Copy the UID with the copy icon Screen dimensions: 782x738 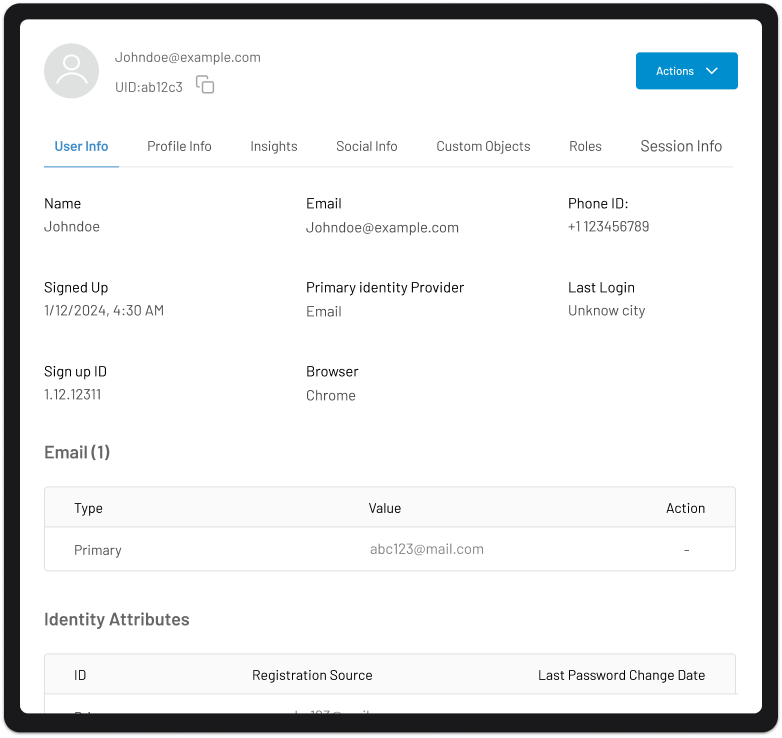[205, 85]
